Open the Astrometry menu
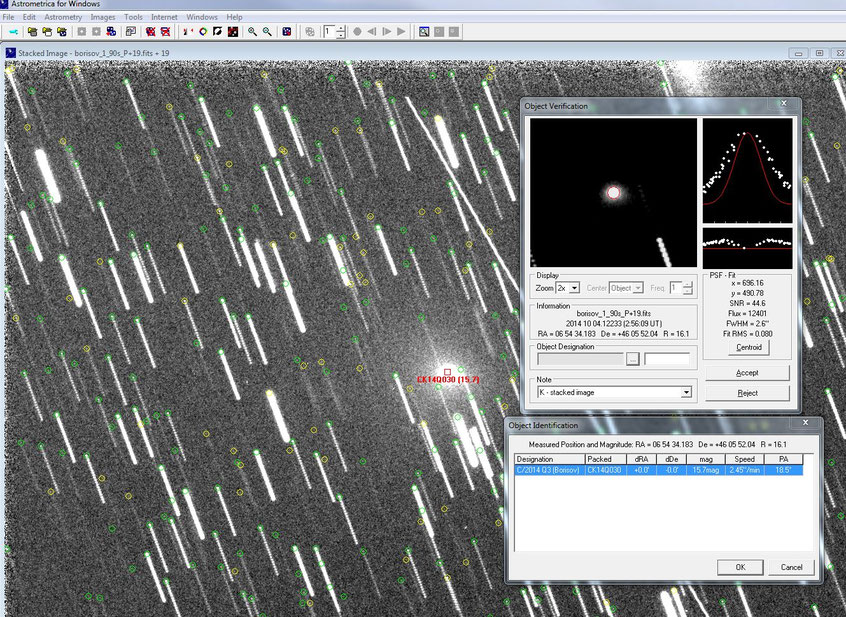Screen dimensions: 846x617 [x=63, y=17]
